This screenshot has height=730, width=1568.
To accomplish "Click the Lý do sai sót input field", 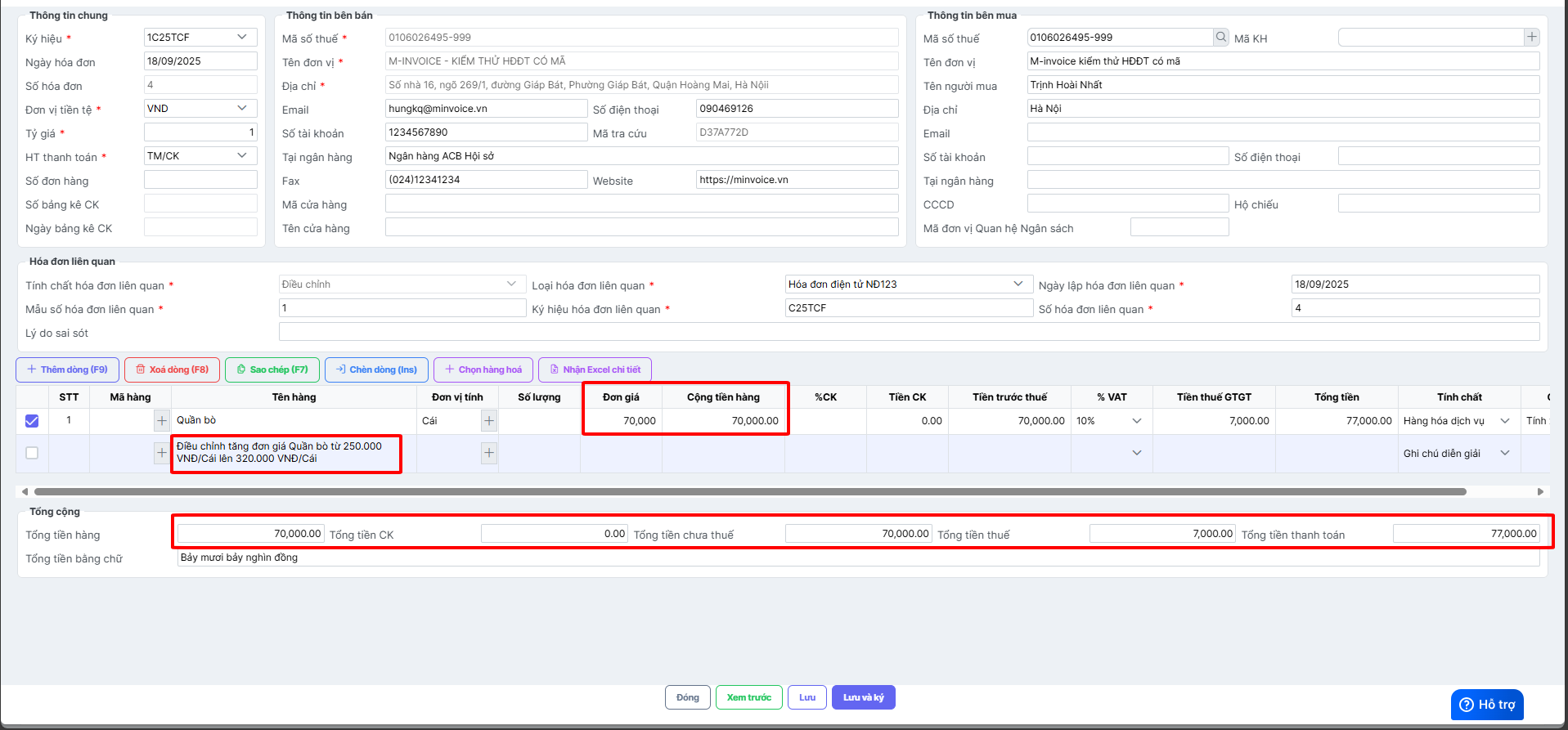I will (x=908, y=332).
